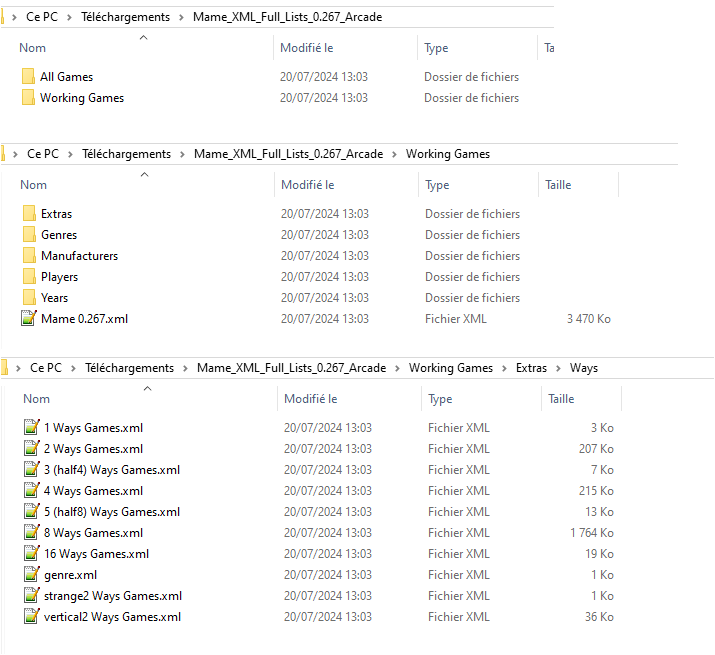
Task: Click the Ways breadcrumb segment
Action: pos(584,368)
